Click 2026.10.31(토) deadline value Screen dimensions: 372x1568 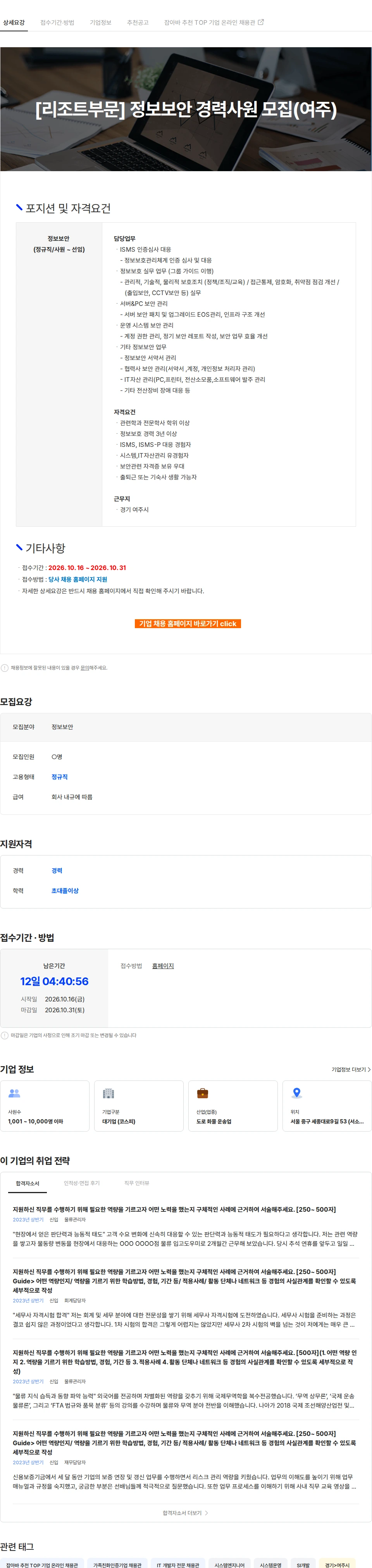click(x=65, y=1010)
